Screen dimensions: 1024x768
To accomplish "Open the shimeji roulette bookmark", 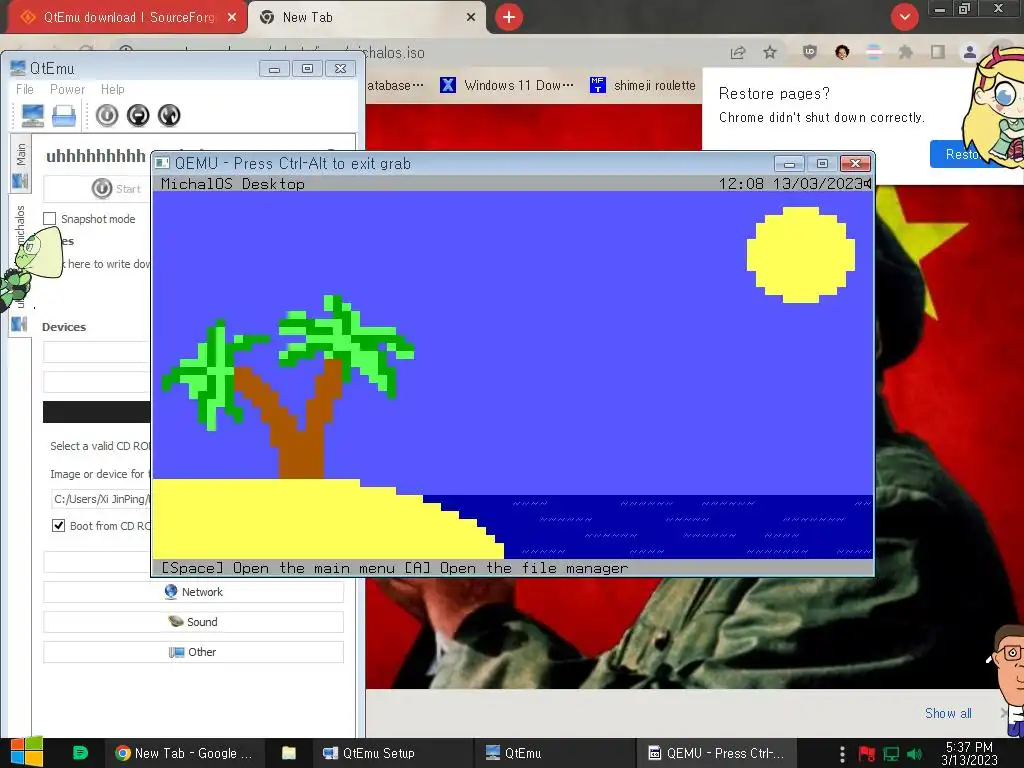I will point(643,86).
